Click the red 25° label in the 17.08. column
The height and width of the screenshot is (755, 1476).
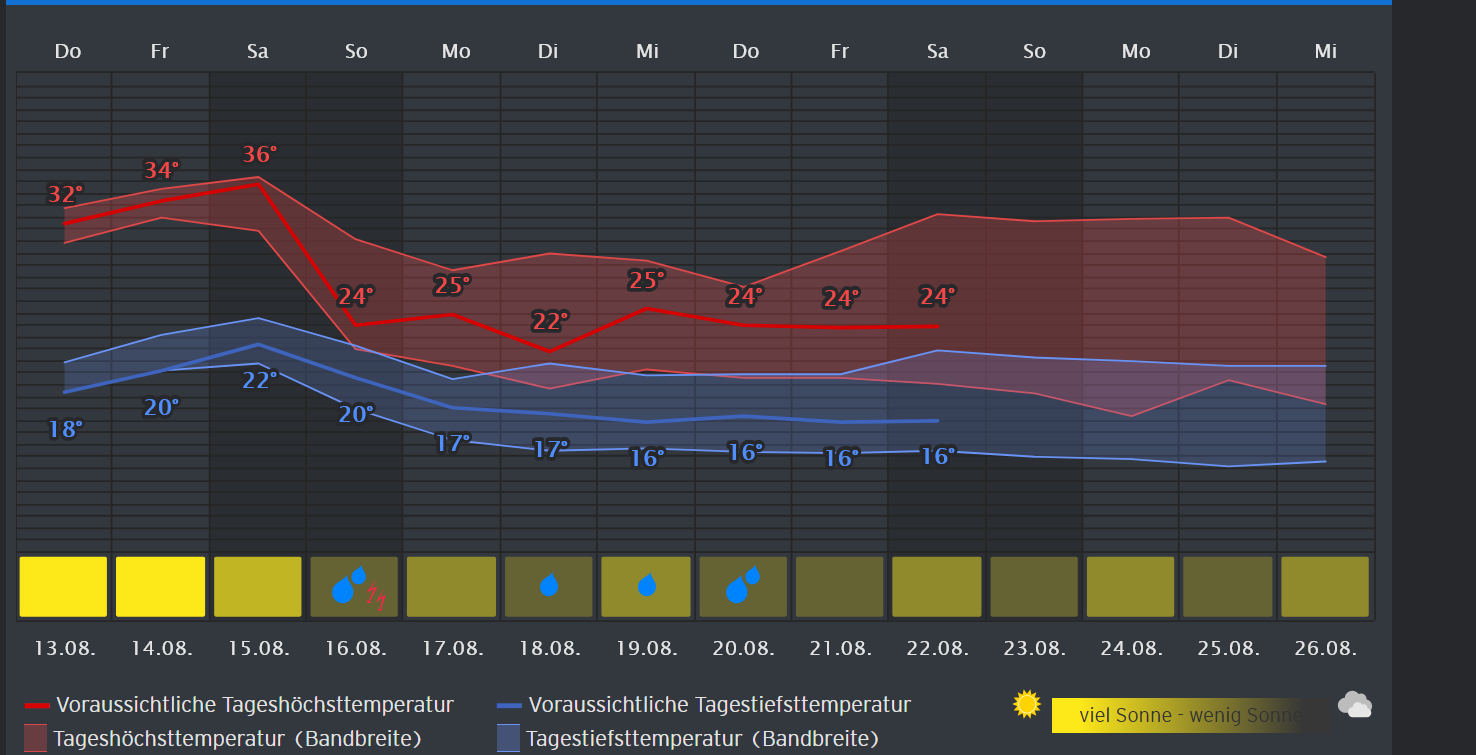[452, 286]
